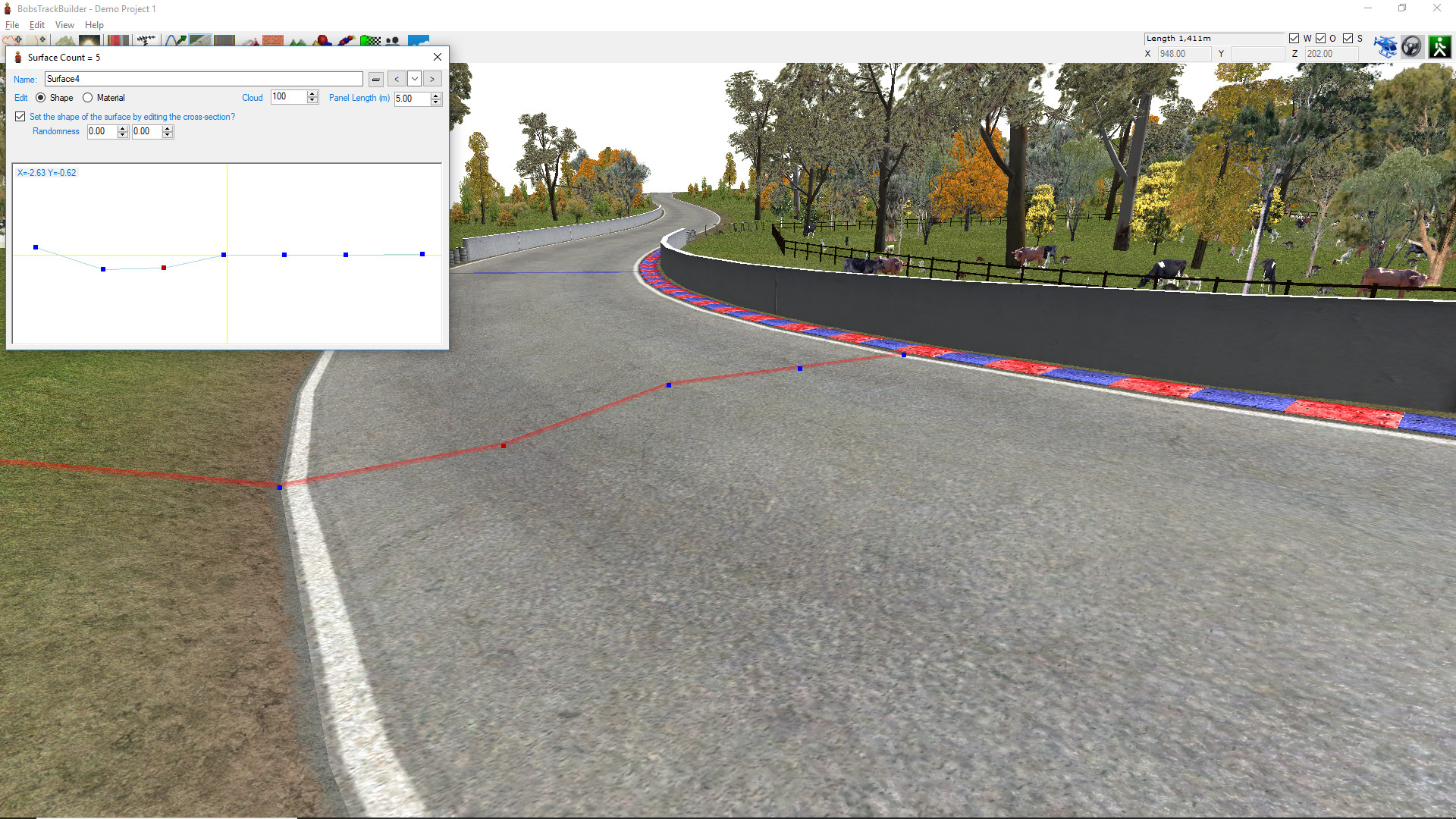Select the helicopter camera view mode

1386,46
